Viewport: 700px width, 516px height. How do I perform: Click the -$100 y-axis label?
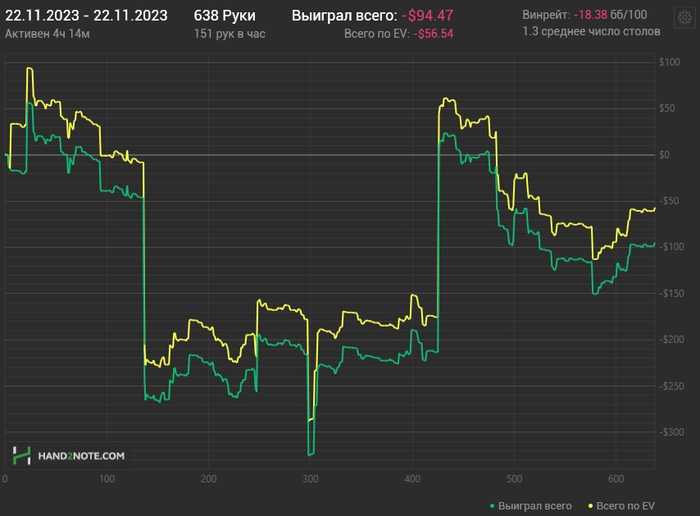pos(671,247)
